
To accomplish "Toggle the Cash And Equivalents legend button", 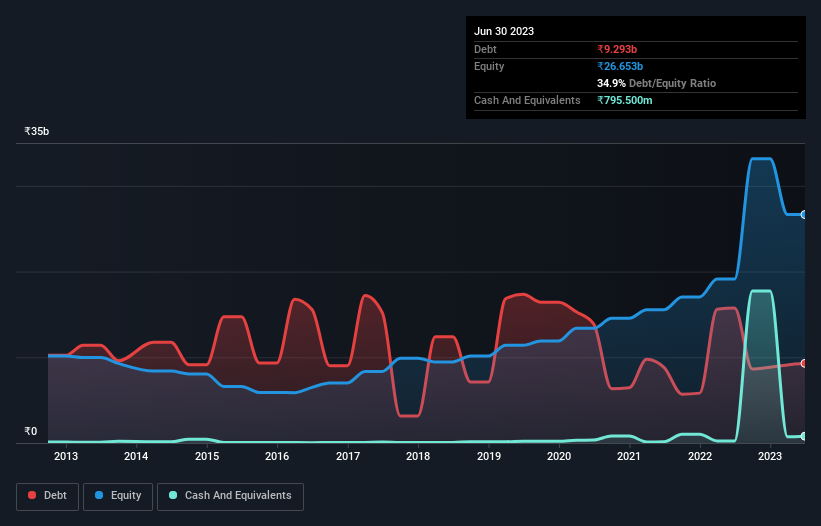I will (x=230, y=496).
